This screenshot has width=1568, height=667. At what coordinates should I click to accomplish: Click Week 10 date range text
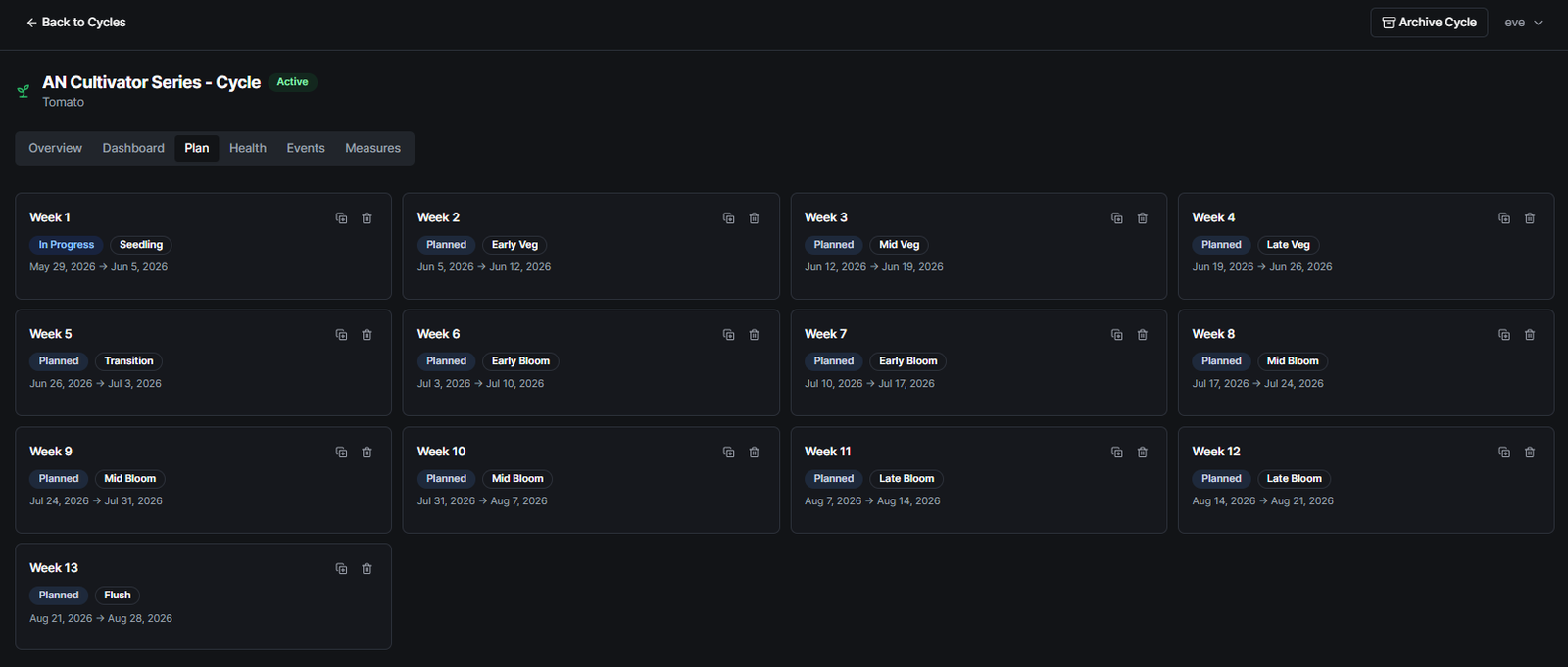[x=482, y=501]
